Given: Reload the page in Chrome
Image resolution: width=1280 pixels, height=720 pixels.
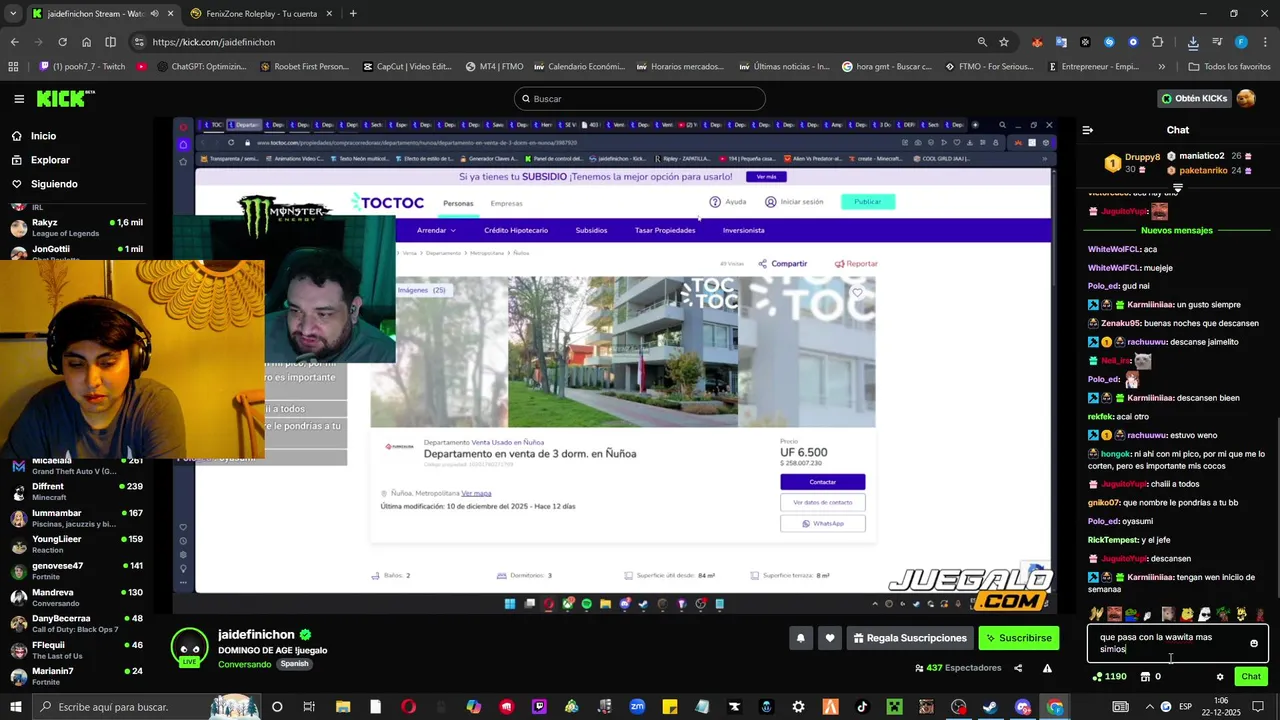Looking at the screenshot, I should click(62, 42).
